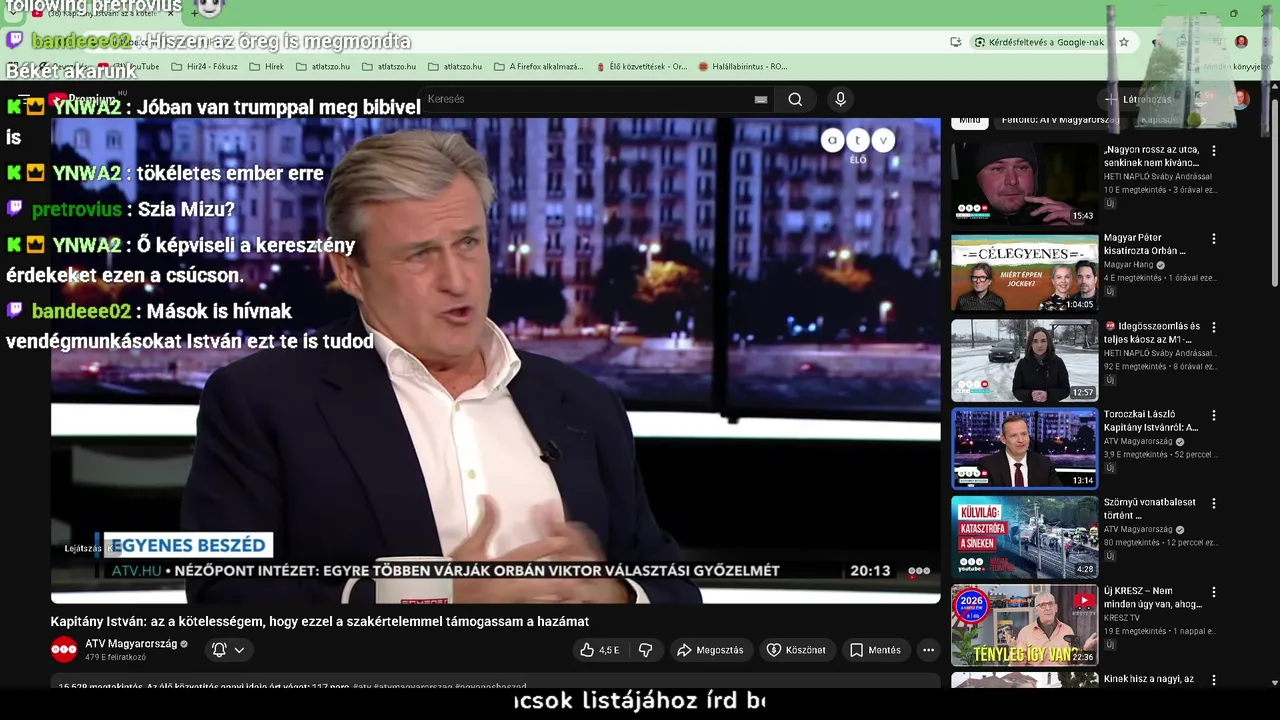
Task: Open the Élő közvetítések bookmark
Action: pyautogui.click(x=641, y=66)
